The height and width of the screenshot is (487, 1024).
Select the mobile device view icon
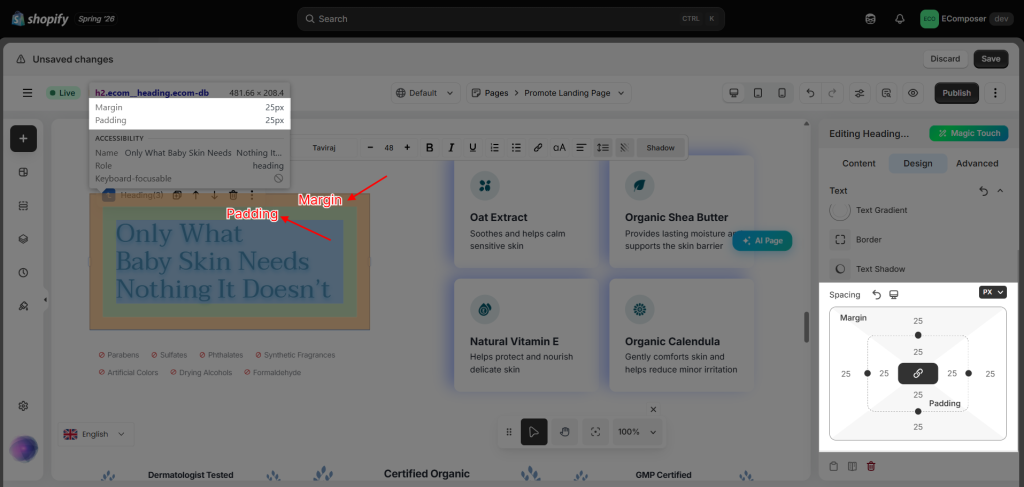point(782,93)
